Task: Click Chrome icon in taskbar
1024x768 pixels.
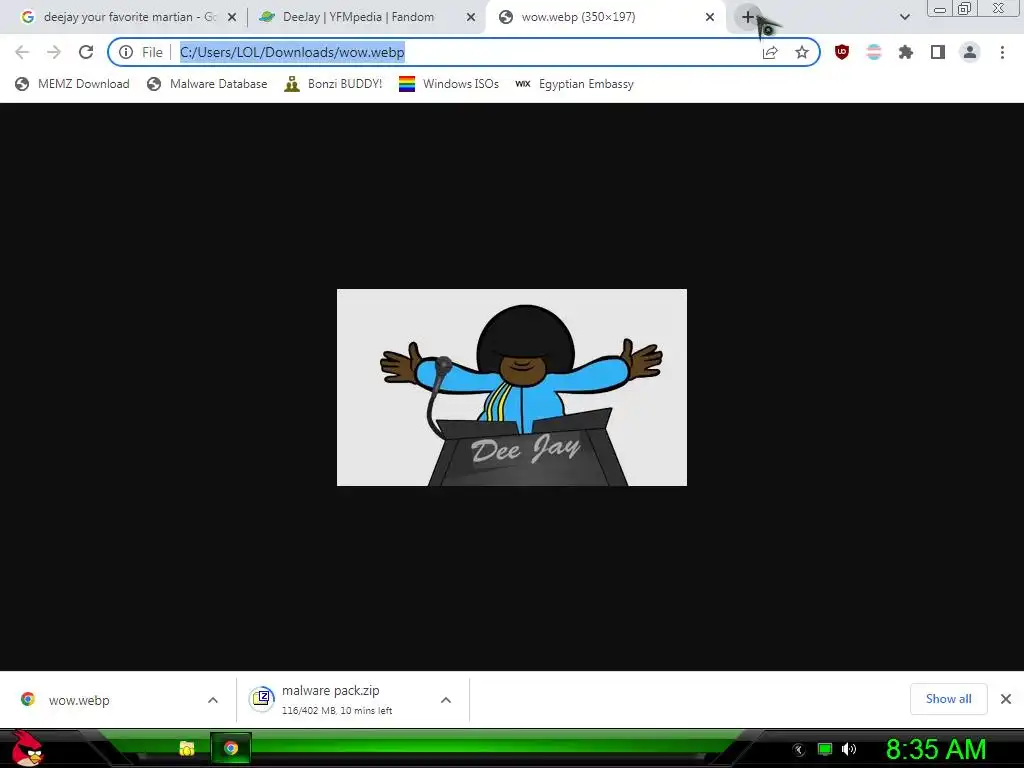Action: click(231, 748)
